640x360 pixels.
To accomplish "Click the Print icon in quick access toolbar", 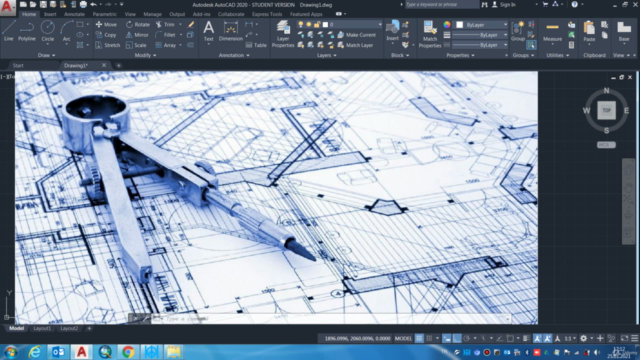I will tap(83, 4).
